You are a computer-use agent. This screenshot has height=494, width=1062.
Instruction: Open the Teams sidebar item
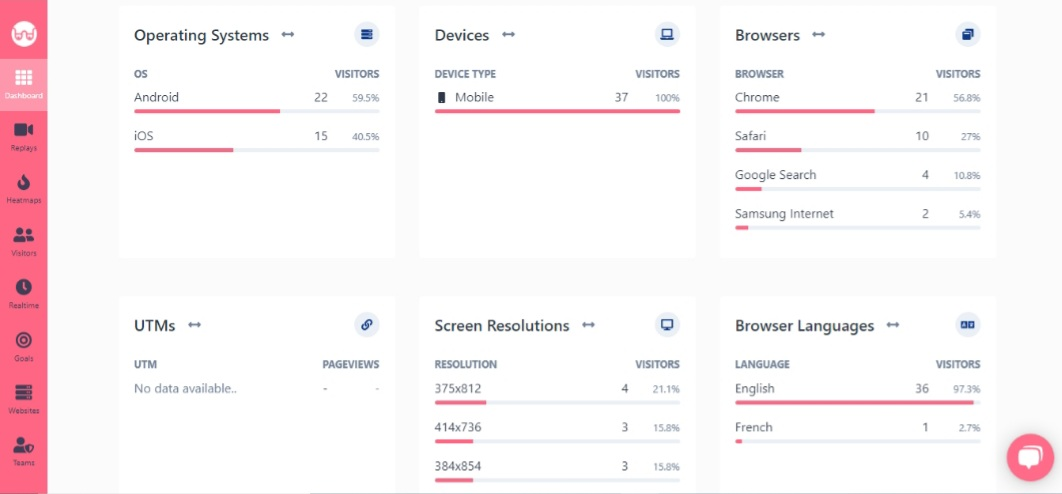pos(24,452)
